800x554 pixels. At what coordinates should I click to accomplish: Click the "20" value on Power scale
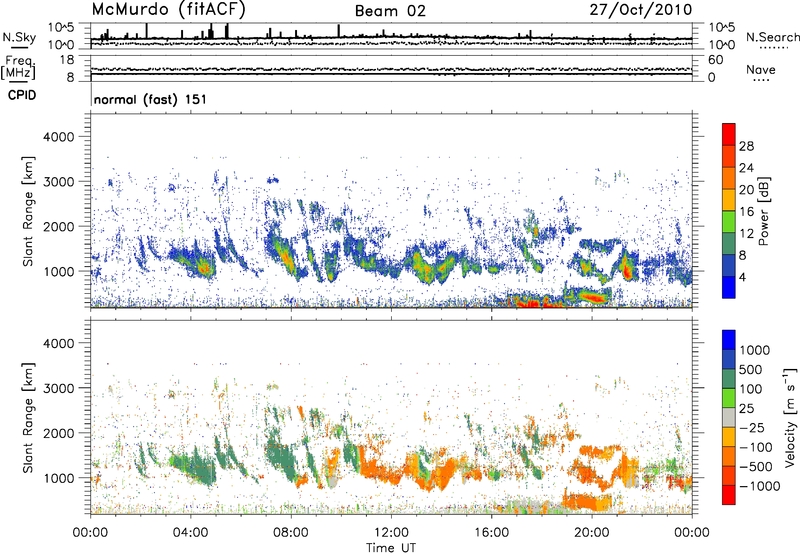coord(746,190)
